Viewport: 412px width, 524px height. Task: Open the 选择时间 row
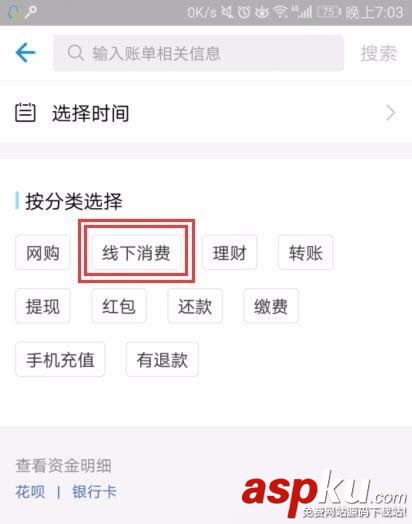click(206, 113)
